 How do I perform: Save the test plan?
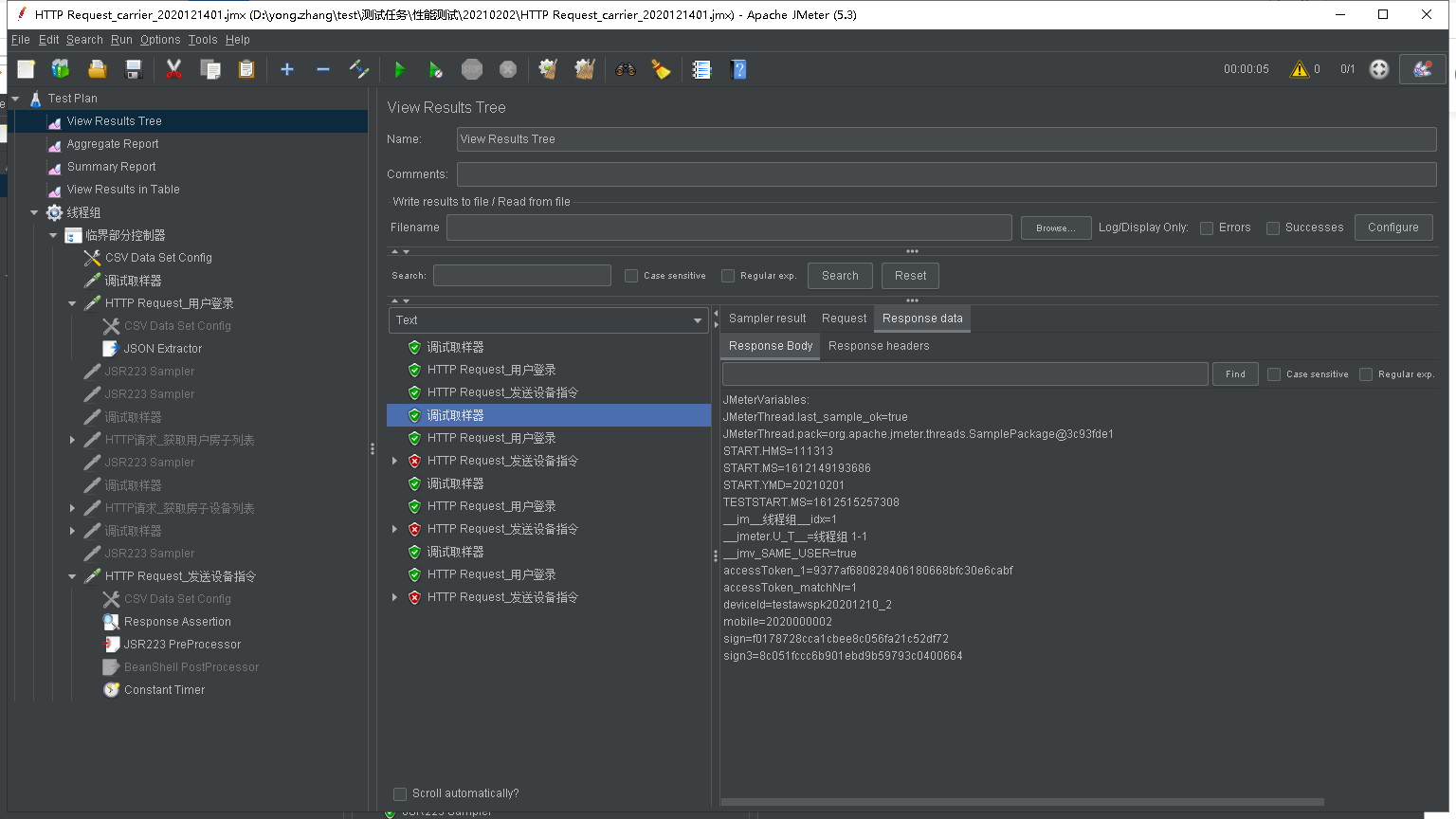tap(134, 68)
